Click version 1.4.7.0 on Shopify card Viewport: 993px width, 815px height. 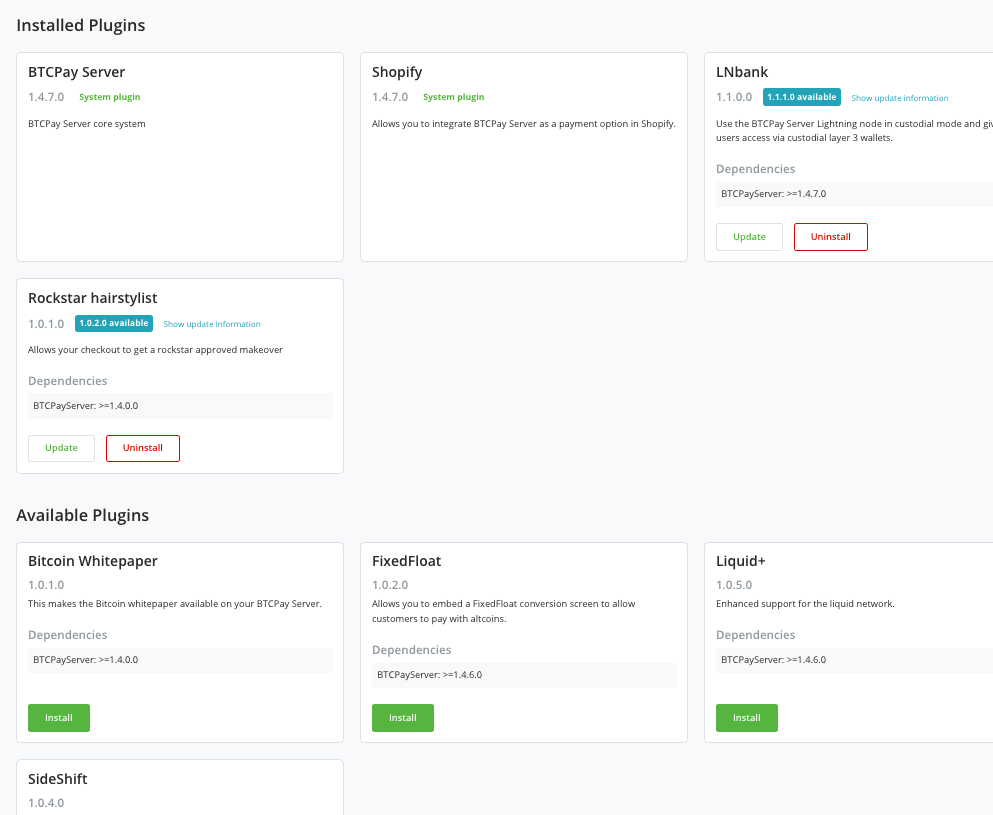pyautogui.click(x=390, y=97)
